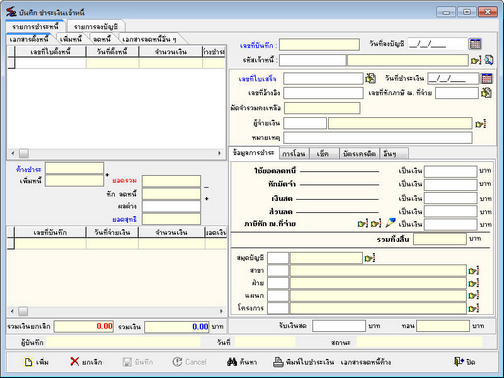The image size is (504, 378).
Task: Click icon next to เลขที่หักภาษี ณ ที่จ่าย field
Action: [486, 93]
